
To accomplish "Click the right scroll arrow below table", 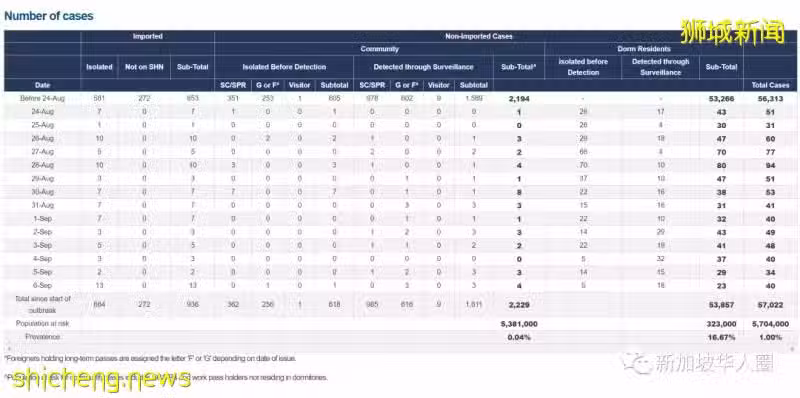I will (x=793, y=350).
